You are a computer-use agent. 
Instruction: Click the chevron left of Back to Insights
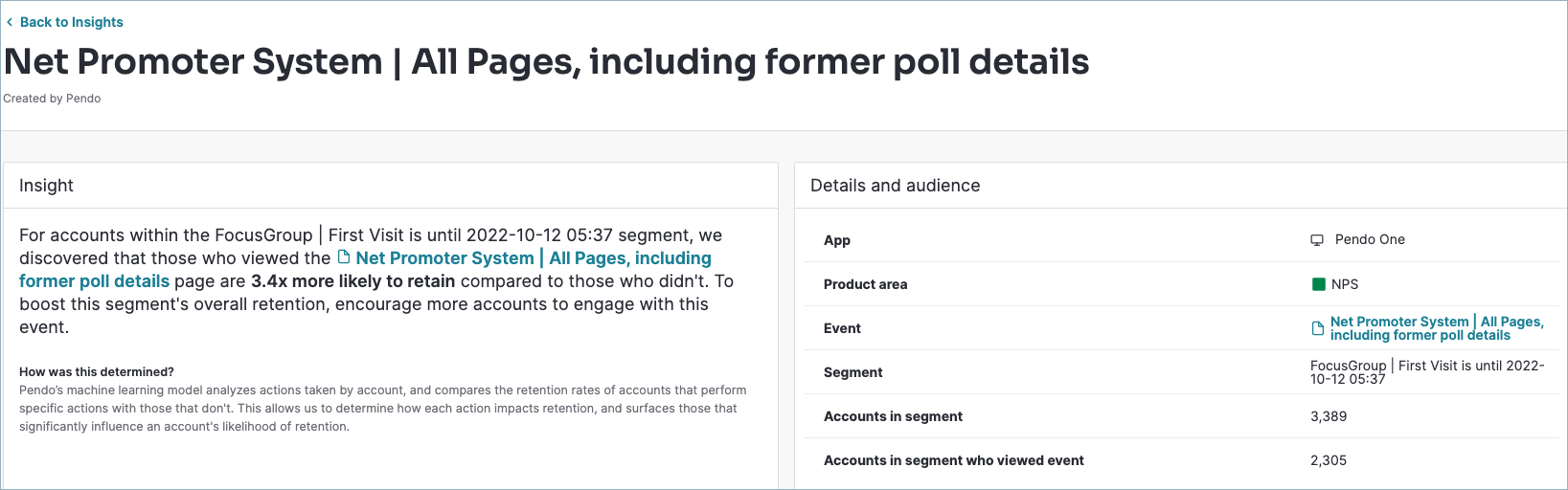[x=10, y=22]
